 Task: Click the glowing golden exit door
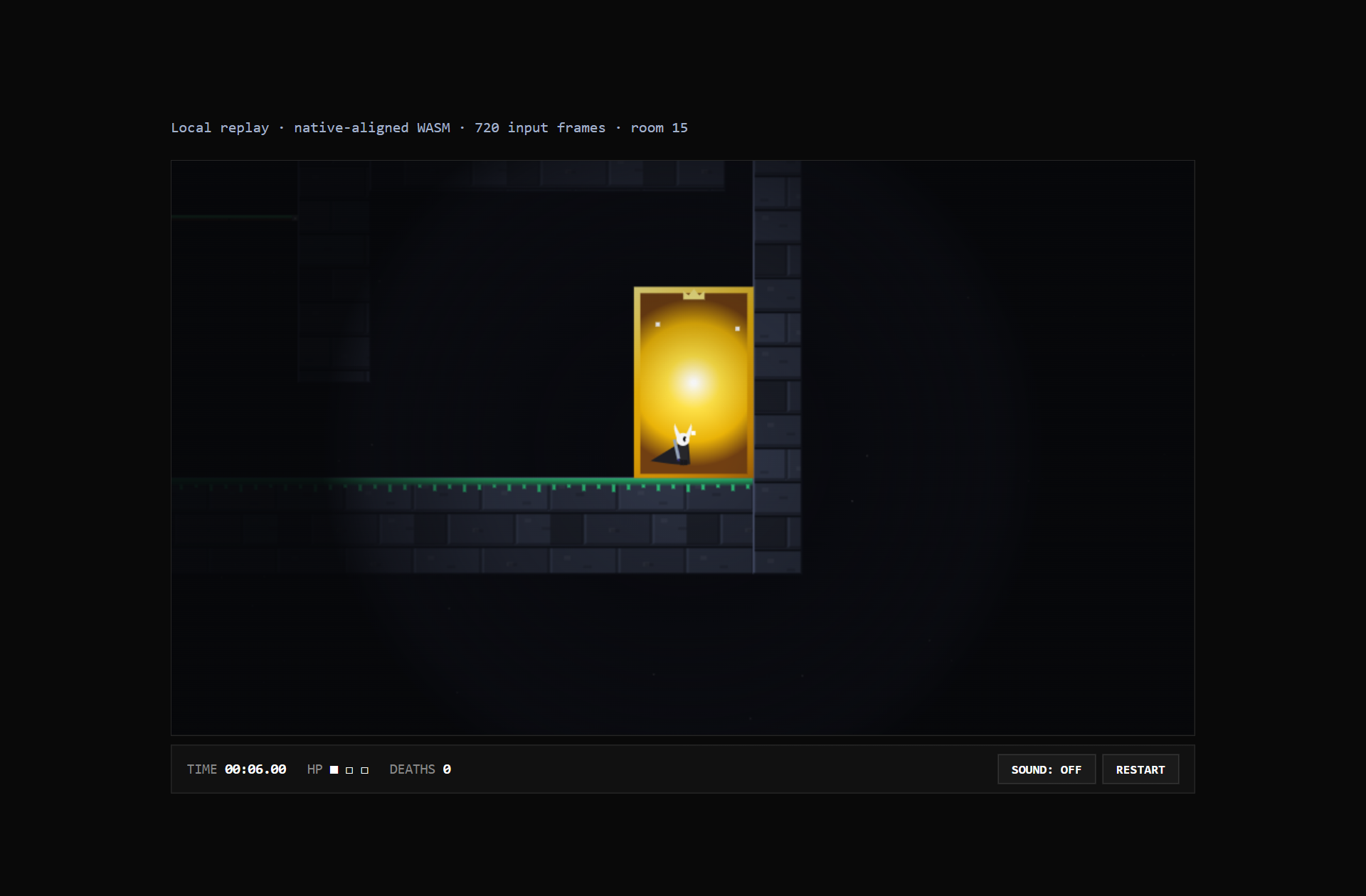pos(694,383)
